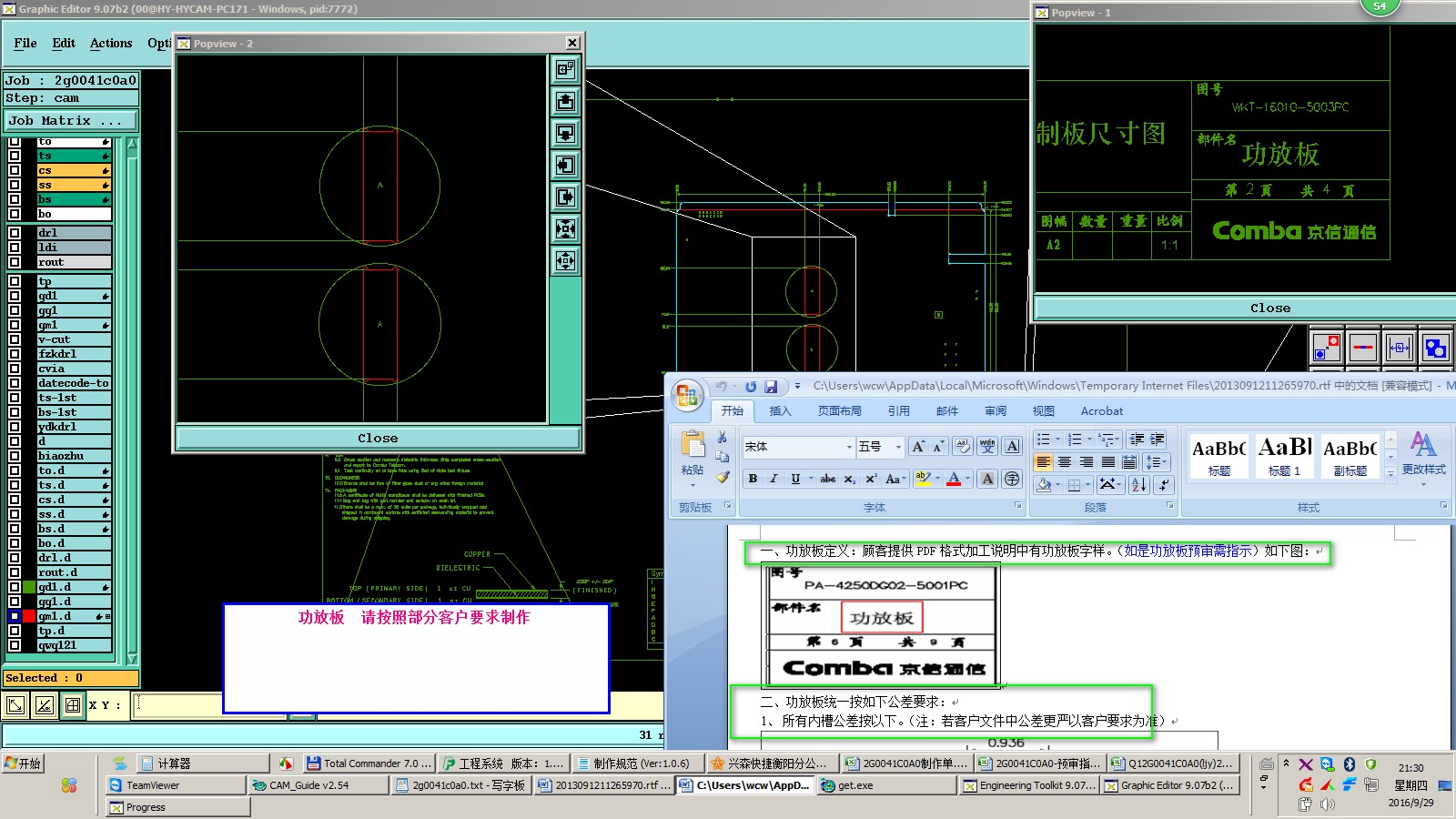
Task: Expand the font color dropdown arrow
Action: pyautogui.click(x=967, y=479)
